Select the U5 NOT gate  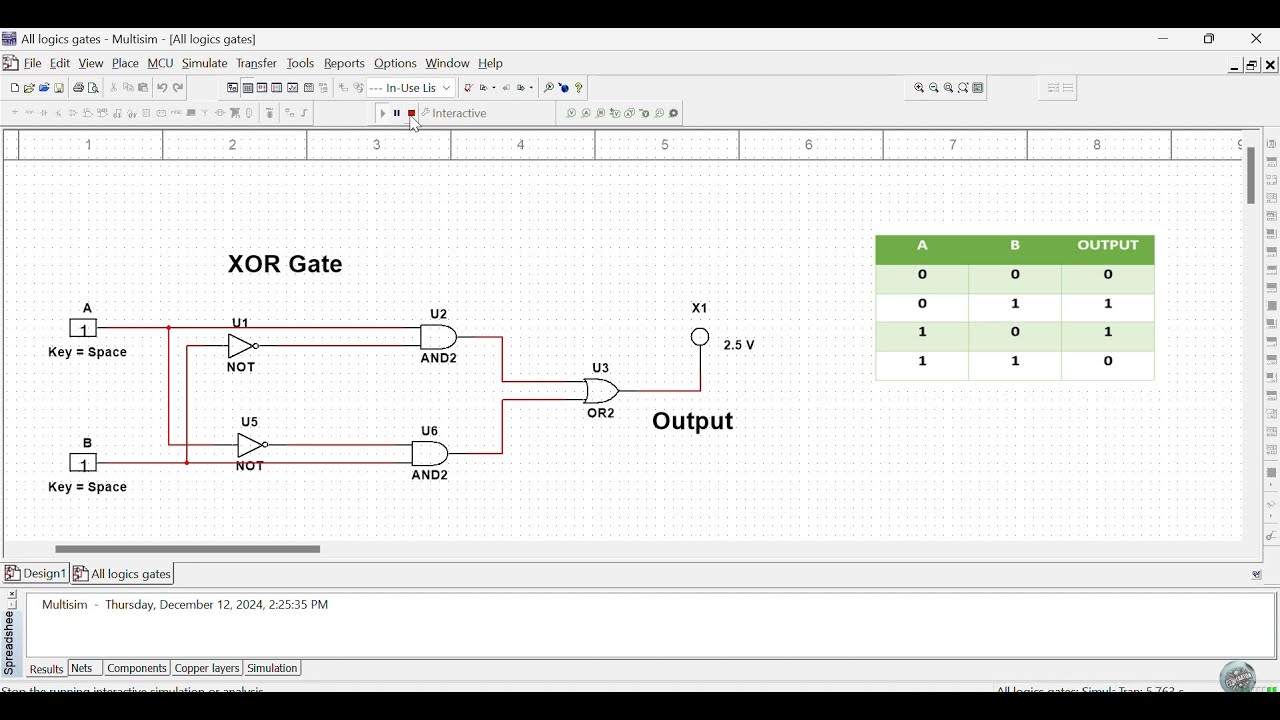(252, 445)
